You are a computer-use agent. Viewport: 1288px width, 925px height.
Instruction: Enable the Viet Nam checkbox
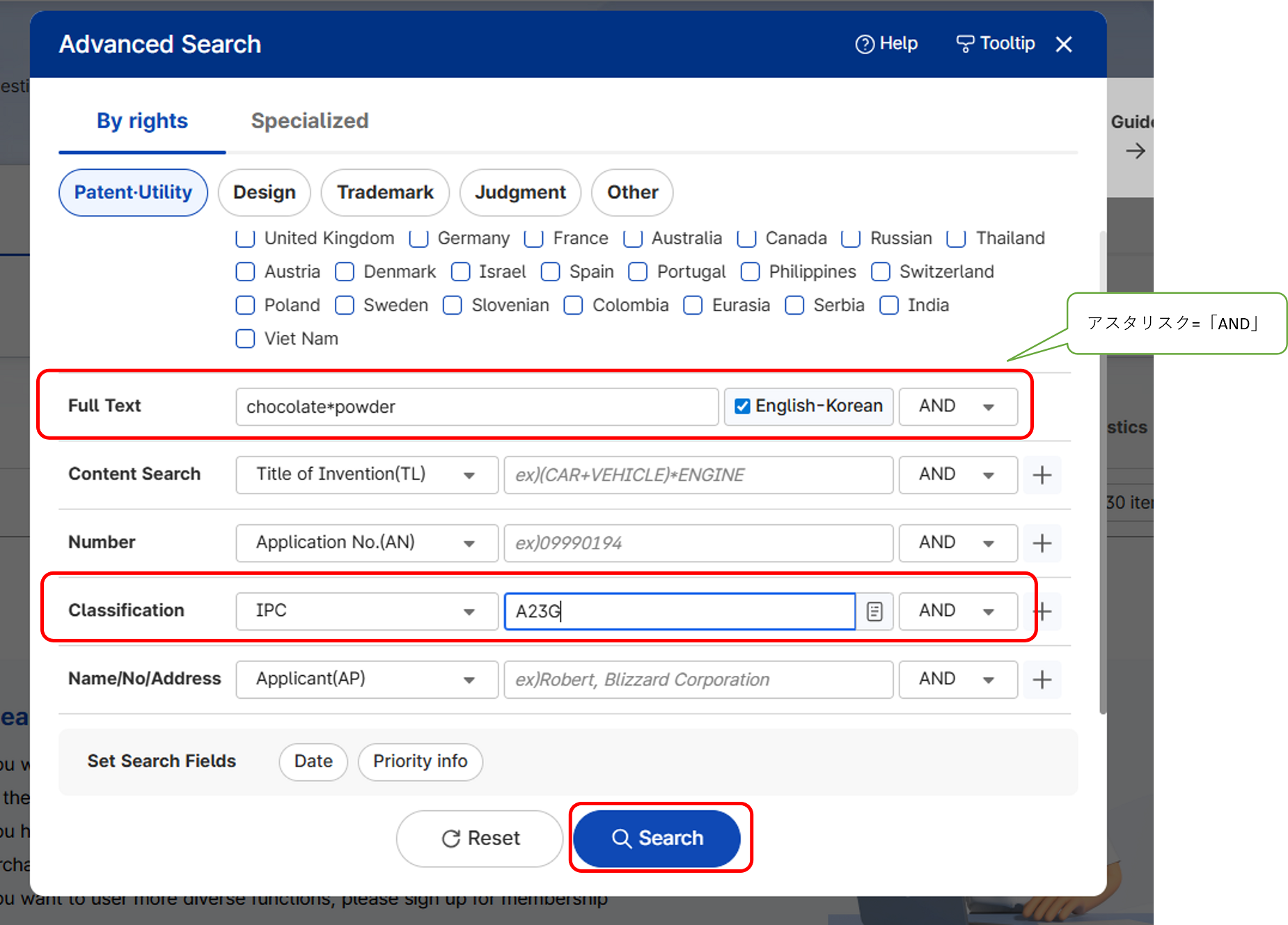click(245, 339)
